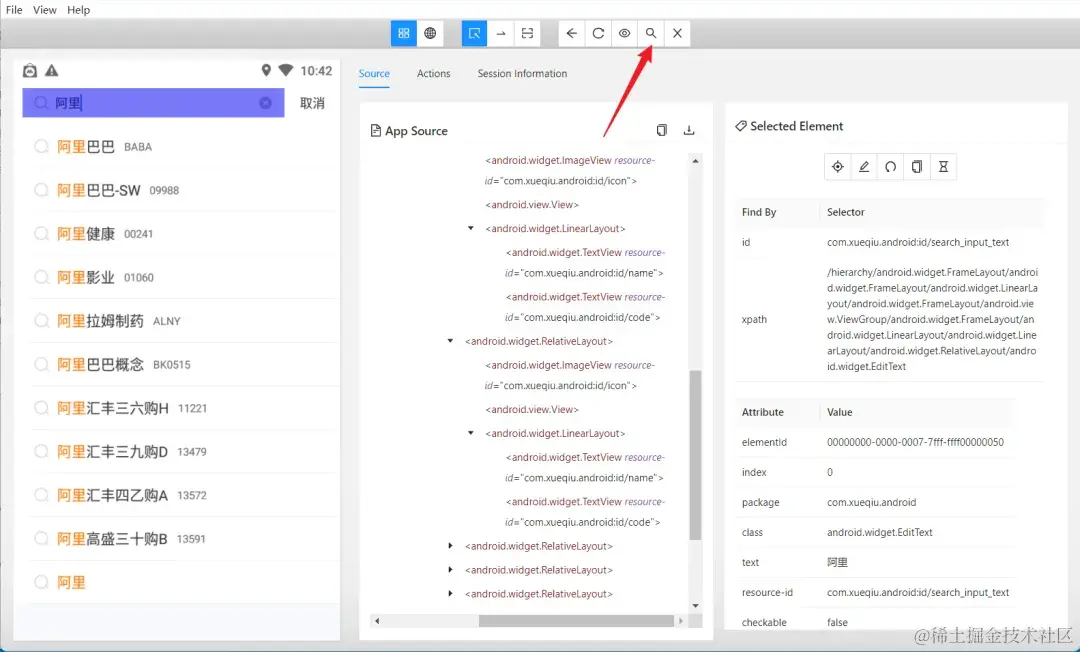Screen dimensions: 1080x652
Task: Click warning triangle in phone status bar
Action: 52,70
